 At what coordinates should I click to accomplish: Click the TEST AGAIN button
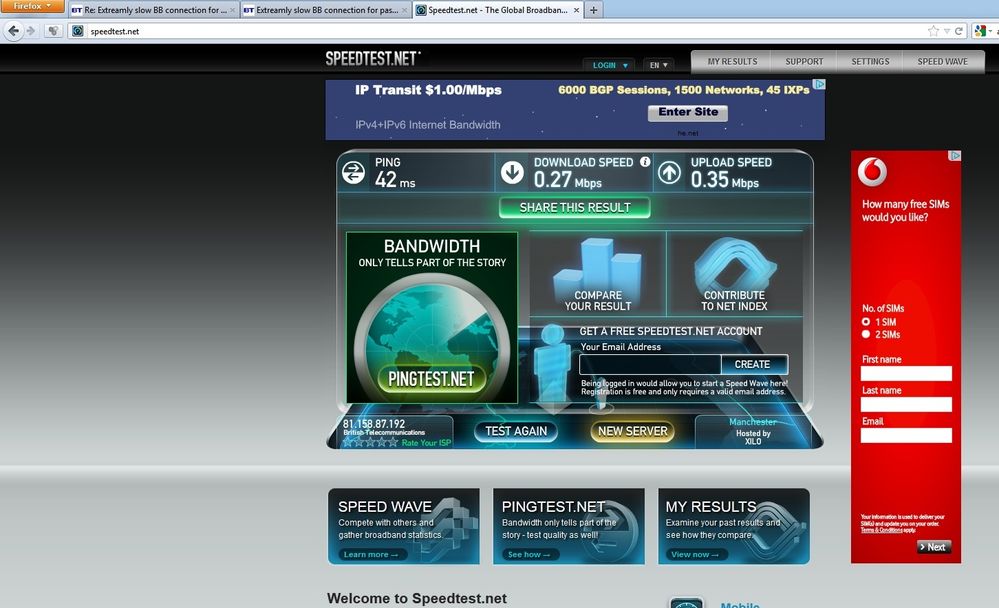[516, 431]
